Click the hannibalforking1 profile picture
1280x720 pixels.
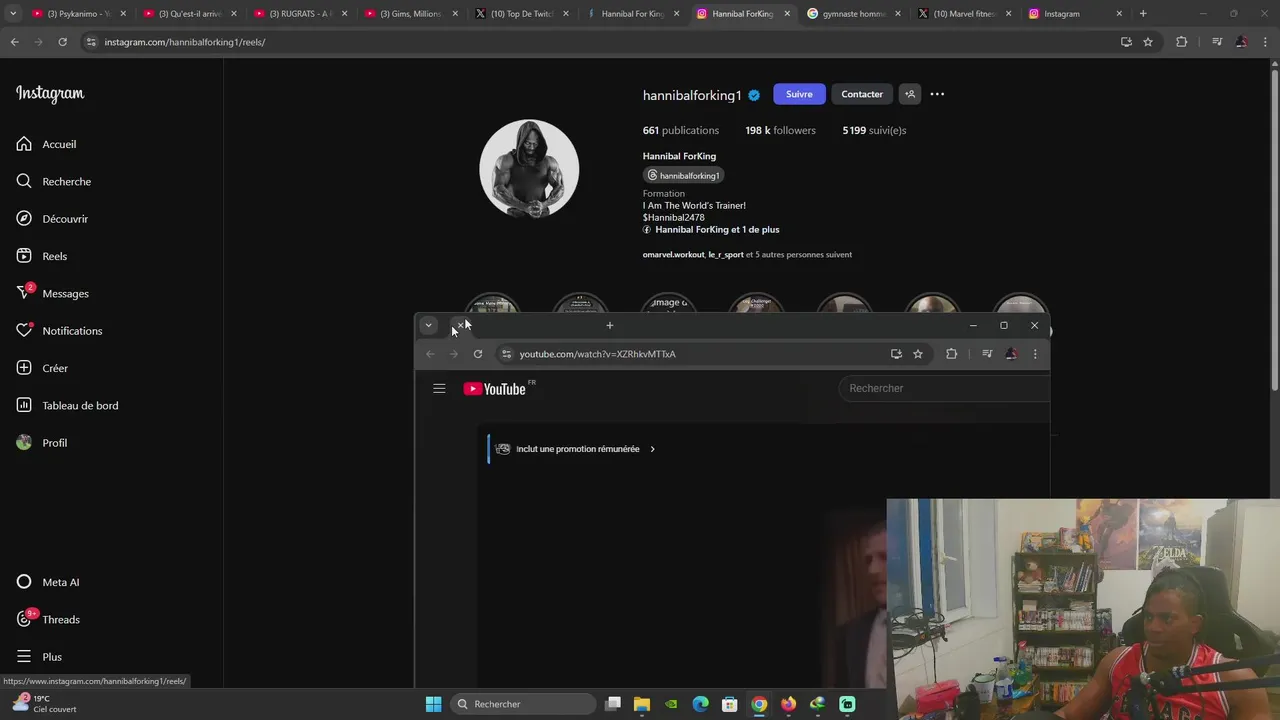(x=529, y=169)
